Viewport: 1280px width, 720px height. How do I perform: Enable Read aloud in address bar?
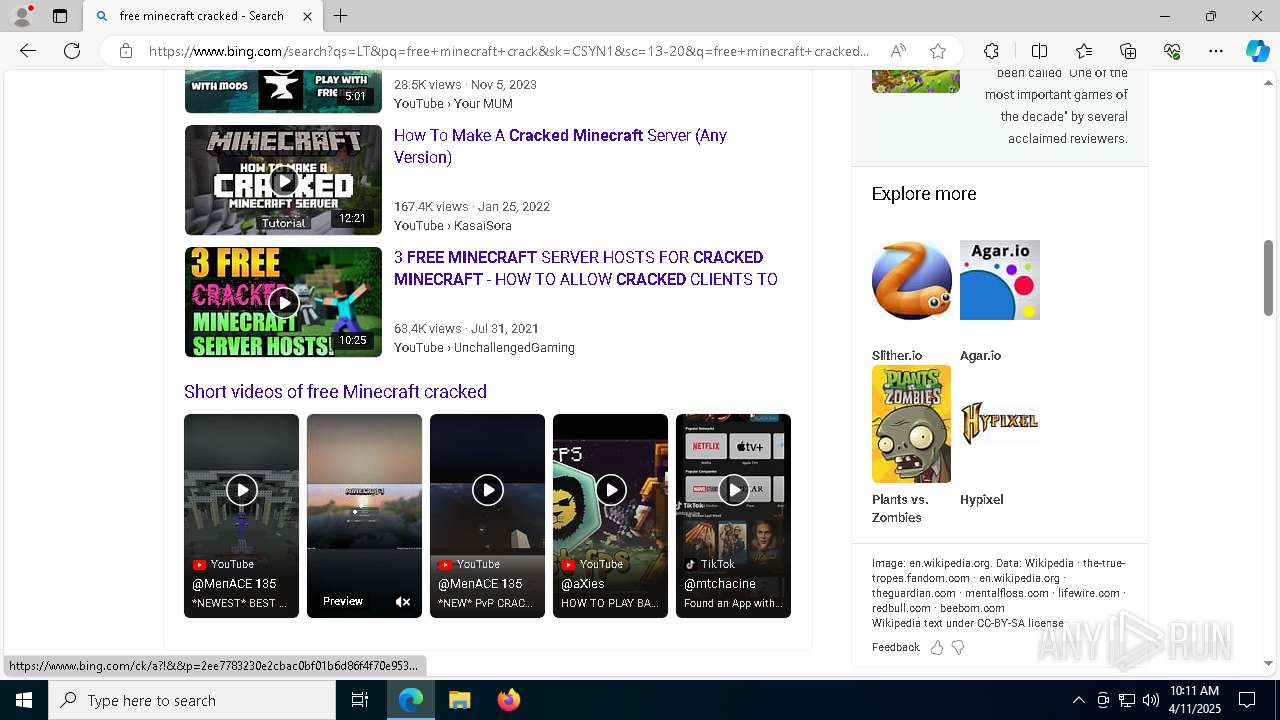[x=898, y=51]
